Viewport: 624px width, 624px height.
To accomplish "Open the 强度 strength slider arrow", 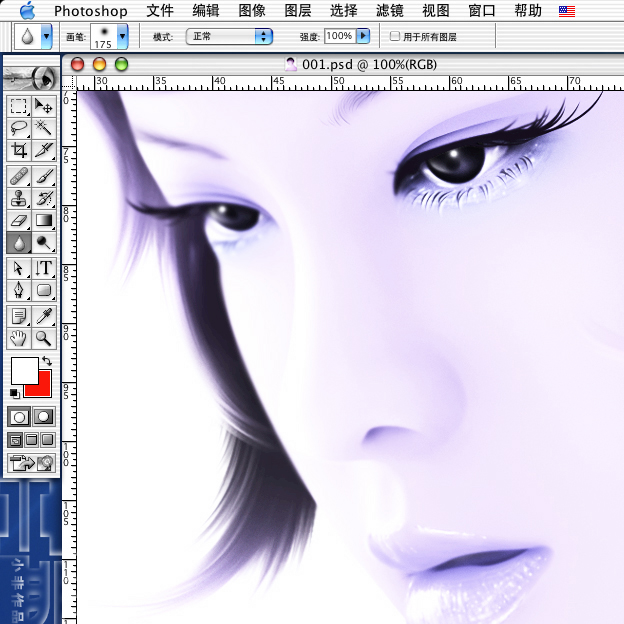I will (363, 36).
